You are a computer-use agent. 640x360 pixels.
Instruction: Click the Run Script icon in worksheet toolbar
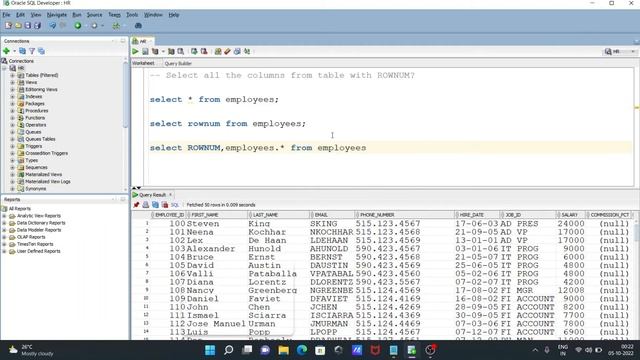145,51
